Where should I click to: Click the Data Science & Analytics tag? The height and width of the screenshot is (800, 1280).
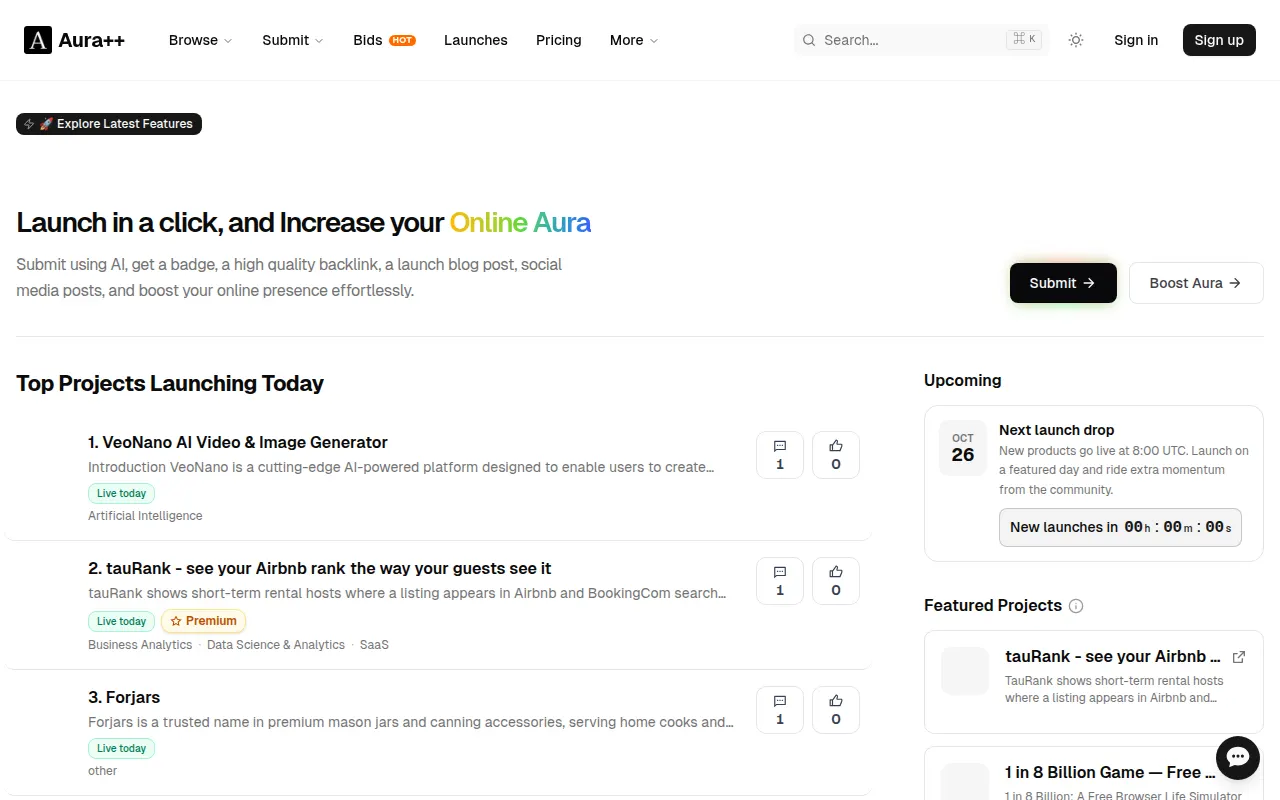point(276,645)
